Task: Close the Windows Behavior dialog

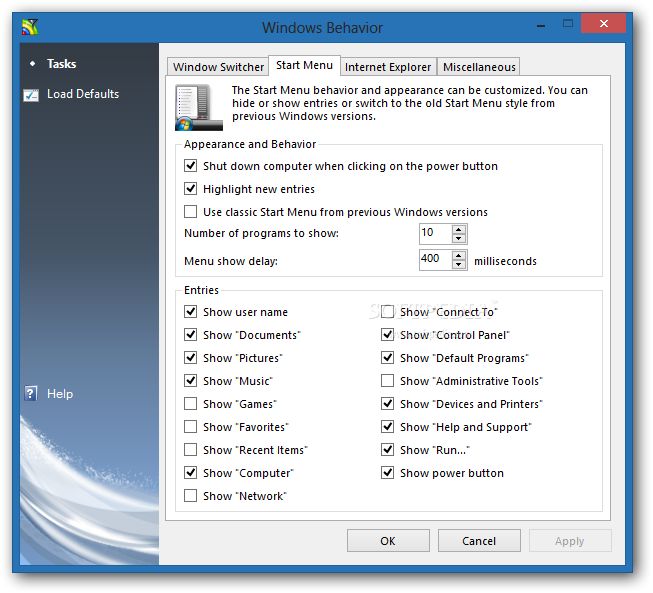Action: tap(603, 23)
